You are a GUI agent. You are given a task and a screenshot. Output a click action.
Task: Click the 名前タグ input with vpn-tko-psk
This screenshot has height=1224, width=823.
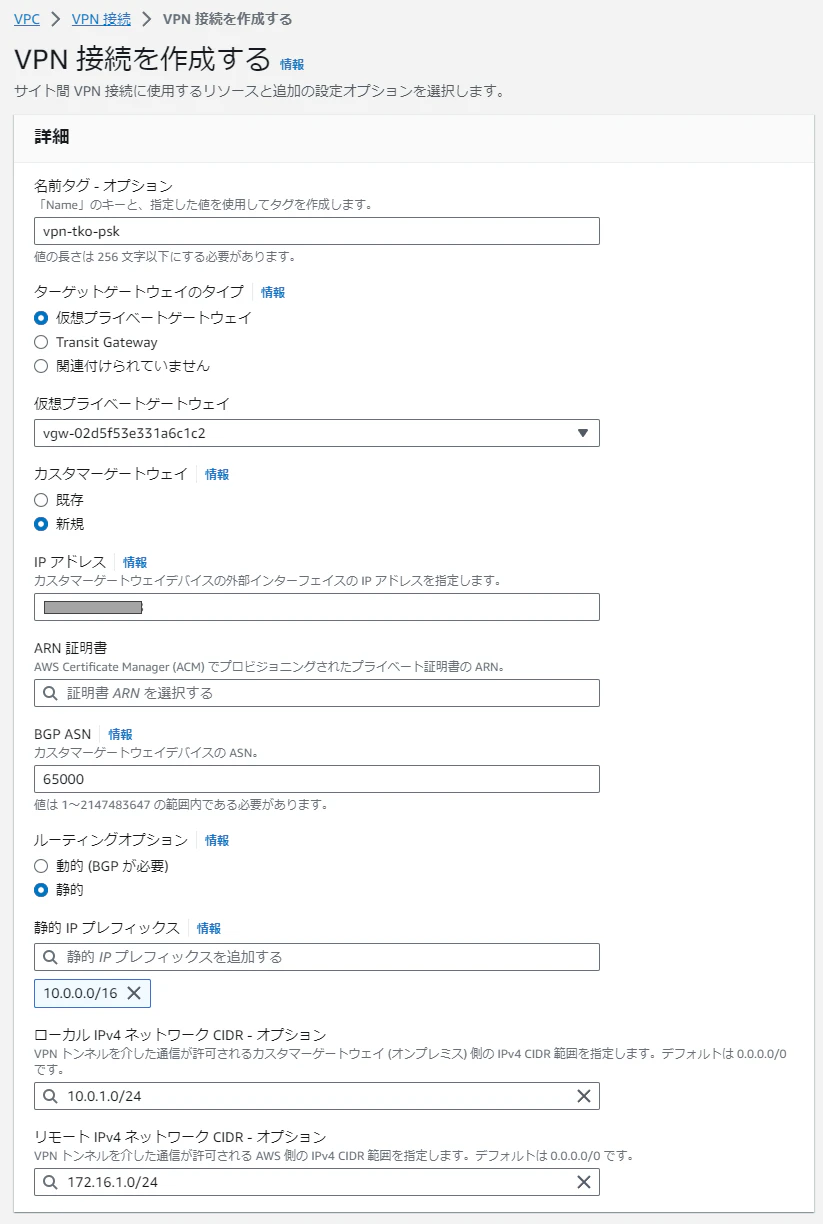point(316,231)
